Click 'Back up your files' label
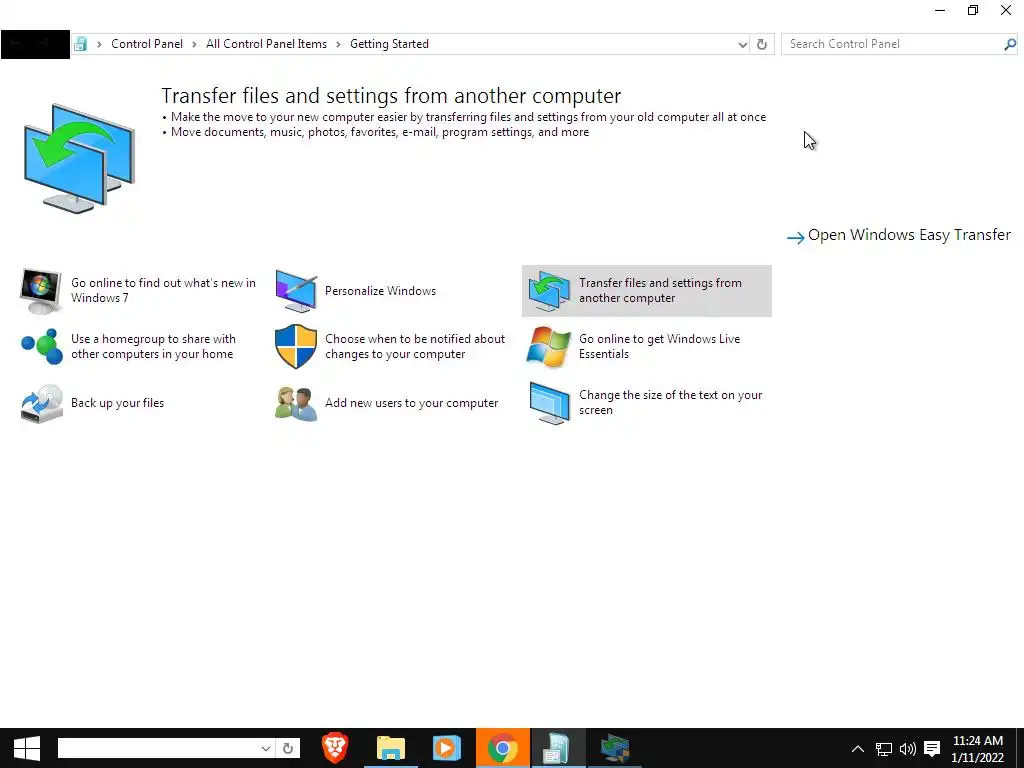The width and height of the screenshot is (1024, 768). click(118, 403)
